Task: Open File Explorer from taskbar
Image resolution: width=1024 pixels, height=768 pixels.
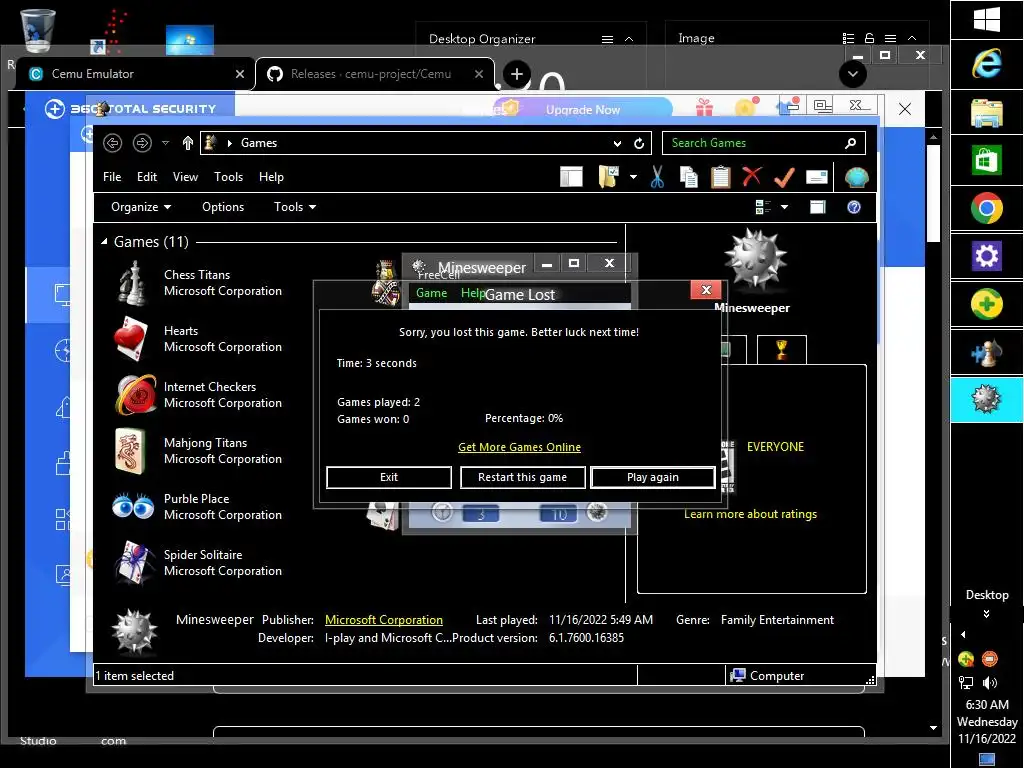Action: [x=986, y=113]
